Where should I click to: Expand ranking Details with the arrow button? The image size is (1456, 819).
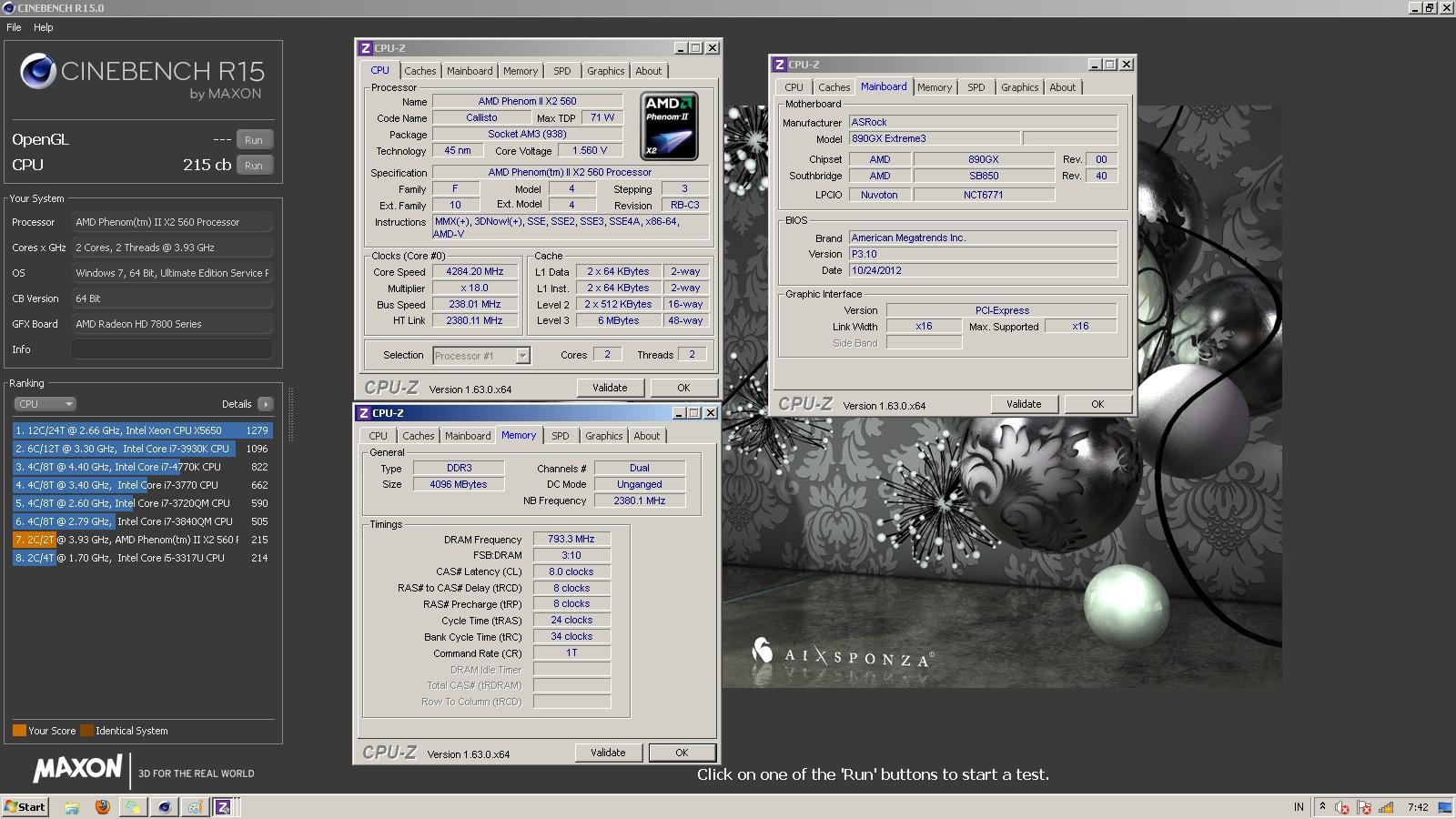(265, 404)
